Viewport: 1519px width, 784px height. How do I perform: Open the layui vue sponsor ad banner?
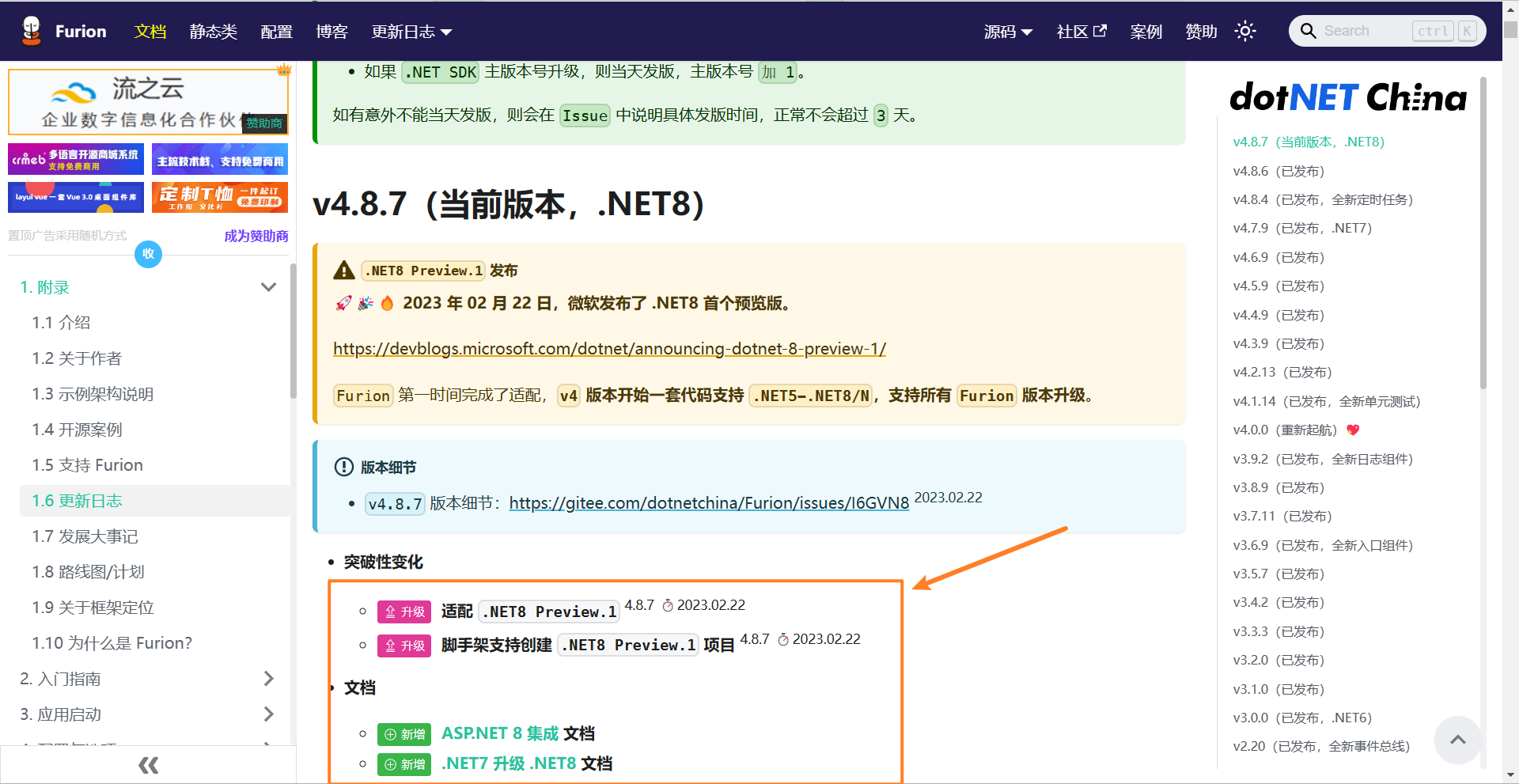(76, 197)
